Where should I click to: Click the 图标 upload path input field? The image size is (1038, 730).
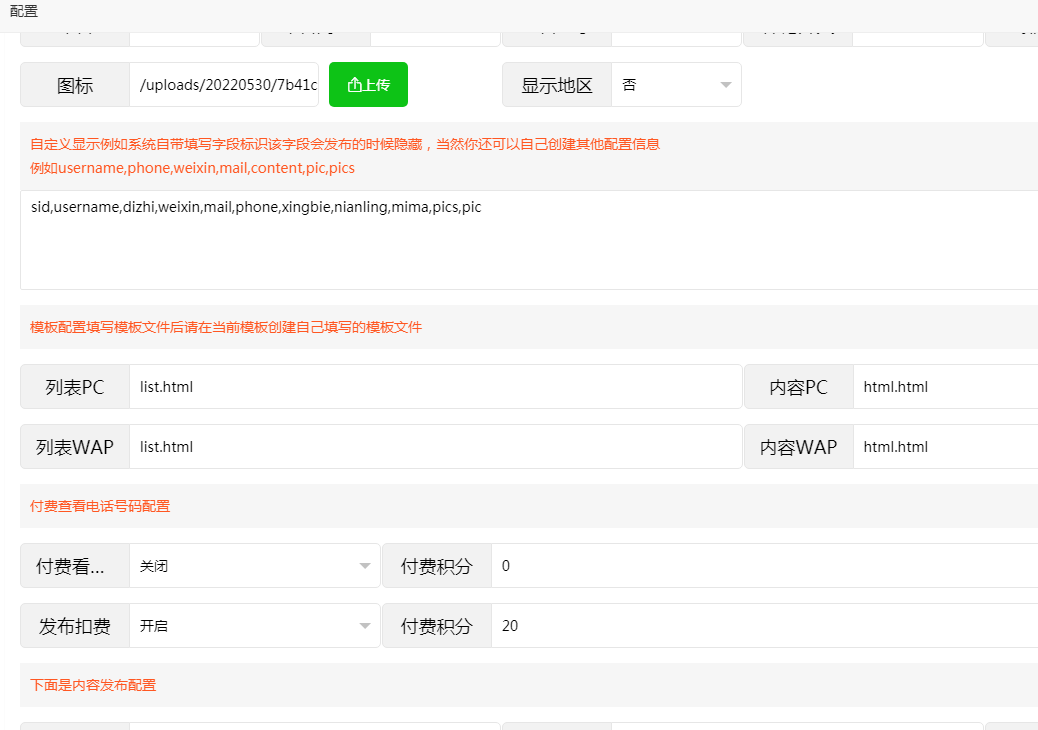tap(224, 85)
